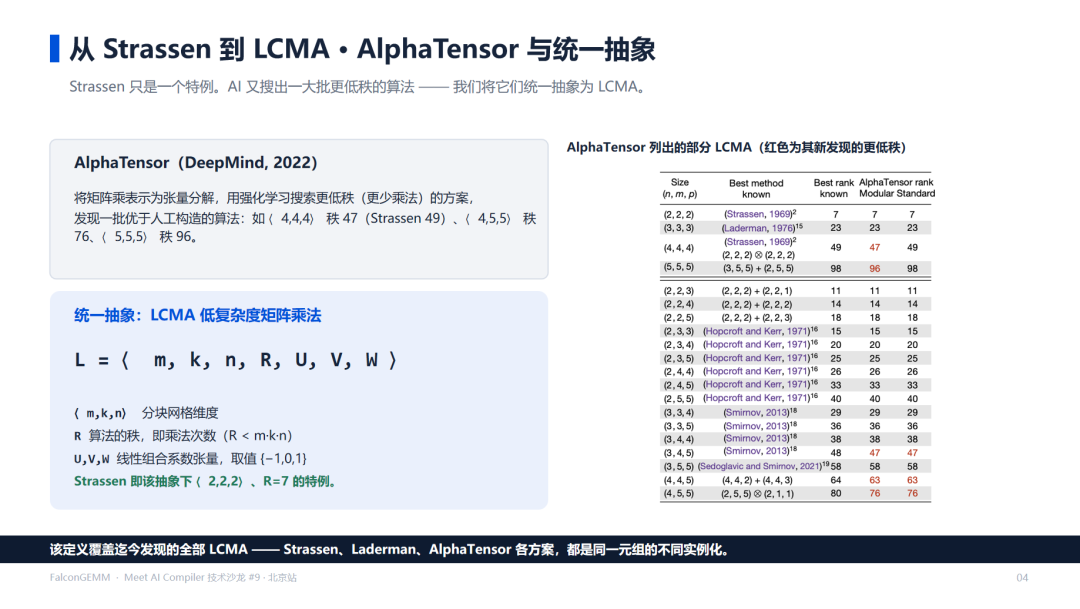Click the '(3,5,5) + (2,5,5)' method cell
The width and height of the screenshot is (1080, 609).
(758, 269)
